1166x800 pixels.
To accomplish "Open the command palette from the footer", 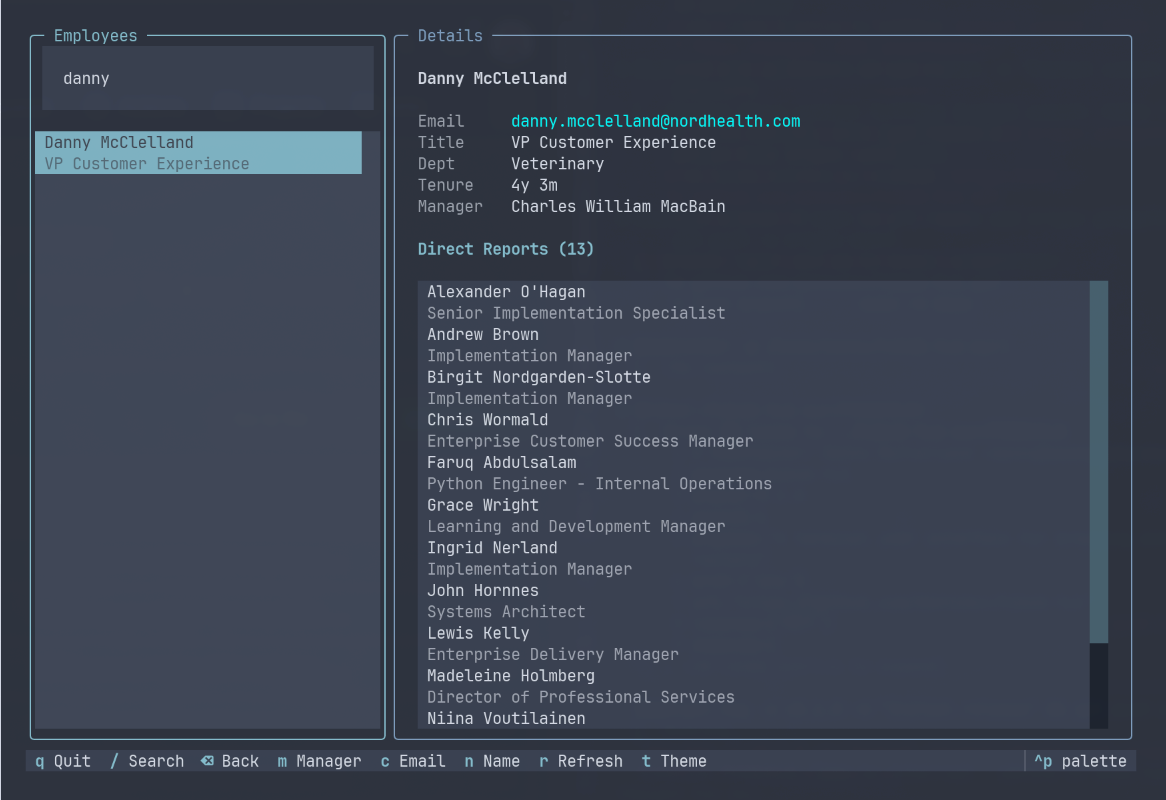I will 1080,761.
